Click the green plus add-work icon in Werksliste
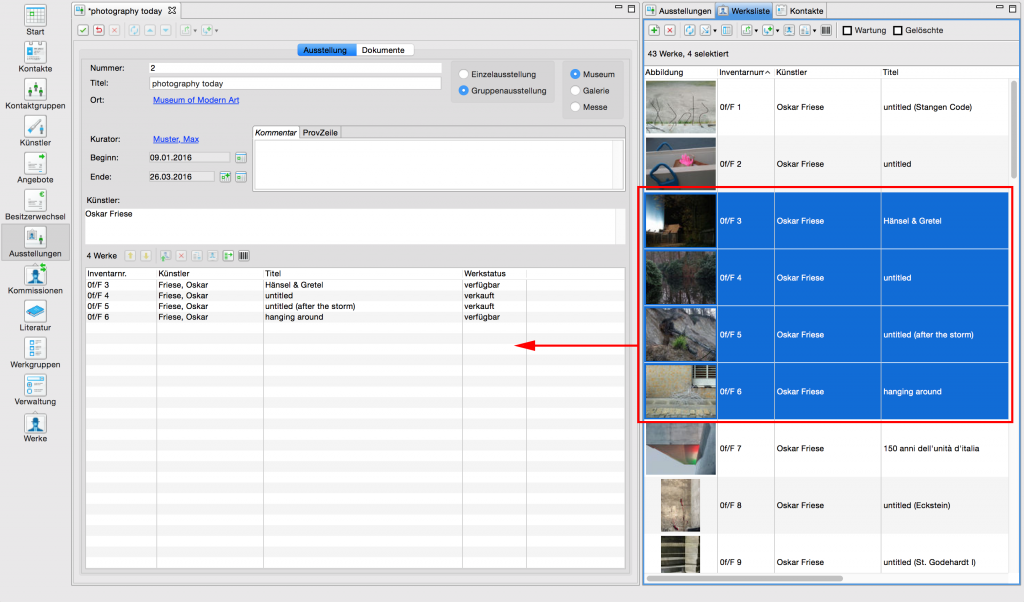The image size is (1024, 602). point(654,30)
